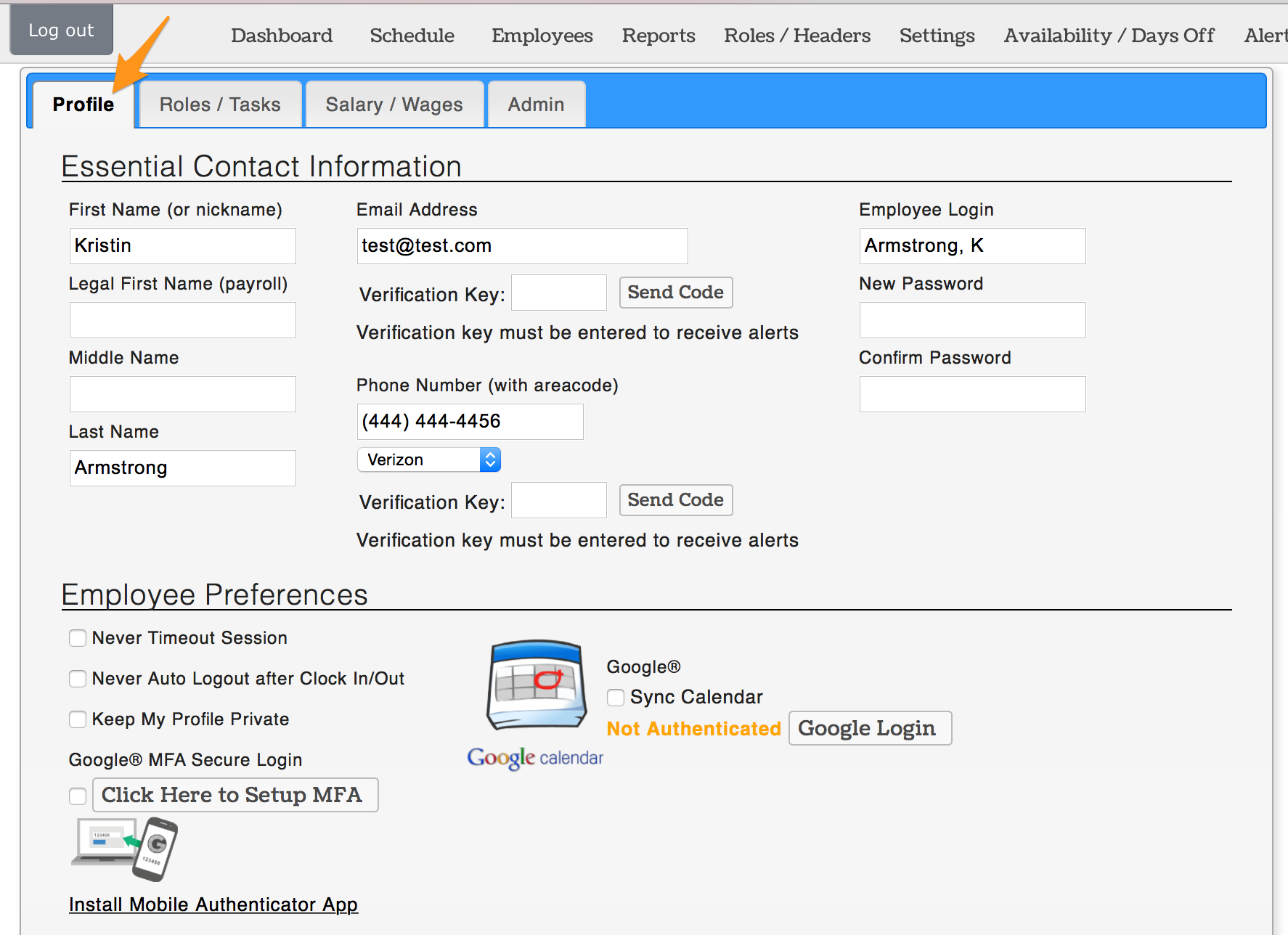
Task: Go to Dashboard in the top menu
Action: pos(282,36)
